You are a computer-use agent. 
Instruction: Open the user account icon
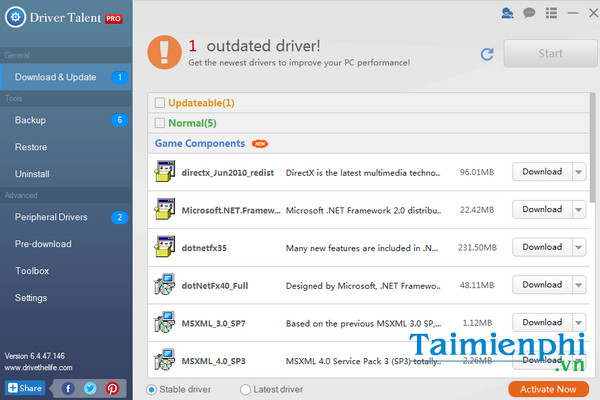point(507,13)
